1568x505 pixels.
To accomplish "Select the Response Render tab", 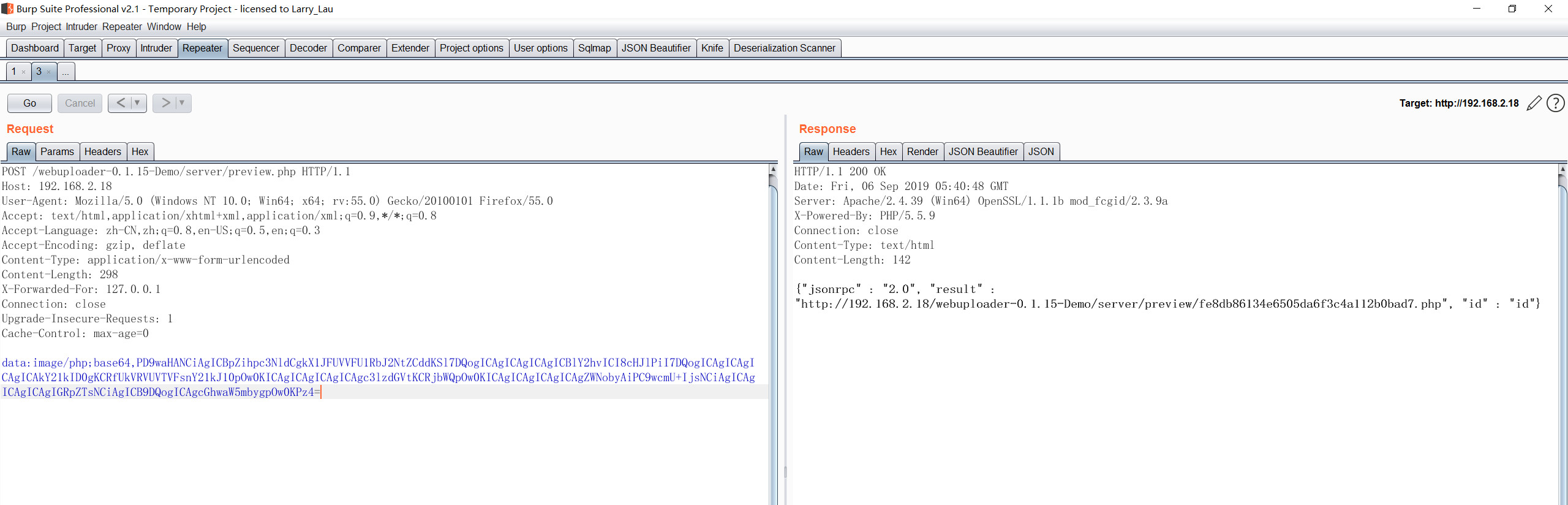I will (922, 152).
